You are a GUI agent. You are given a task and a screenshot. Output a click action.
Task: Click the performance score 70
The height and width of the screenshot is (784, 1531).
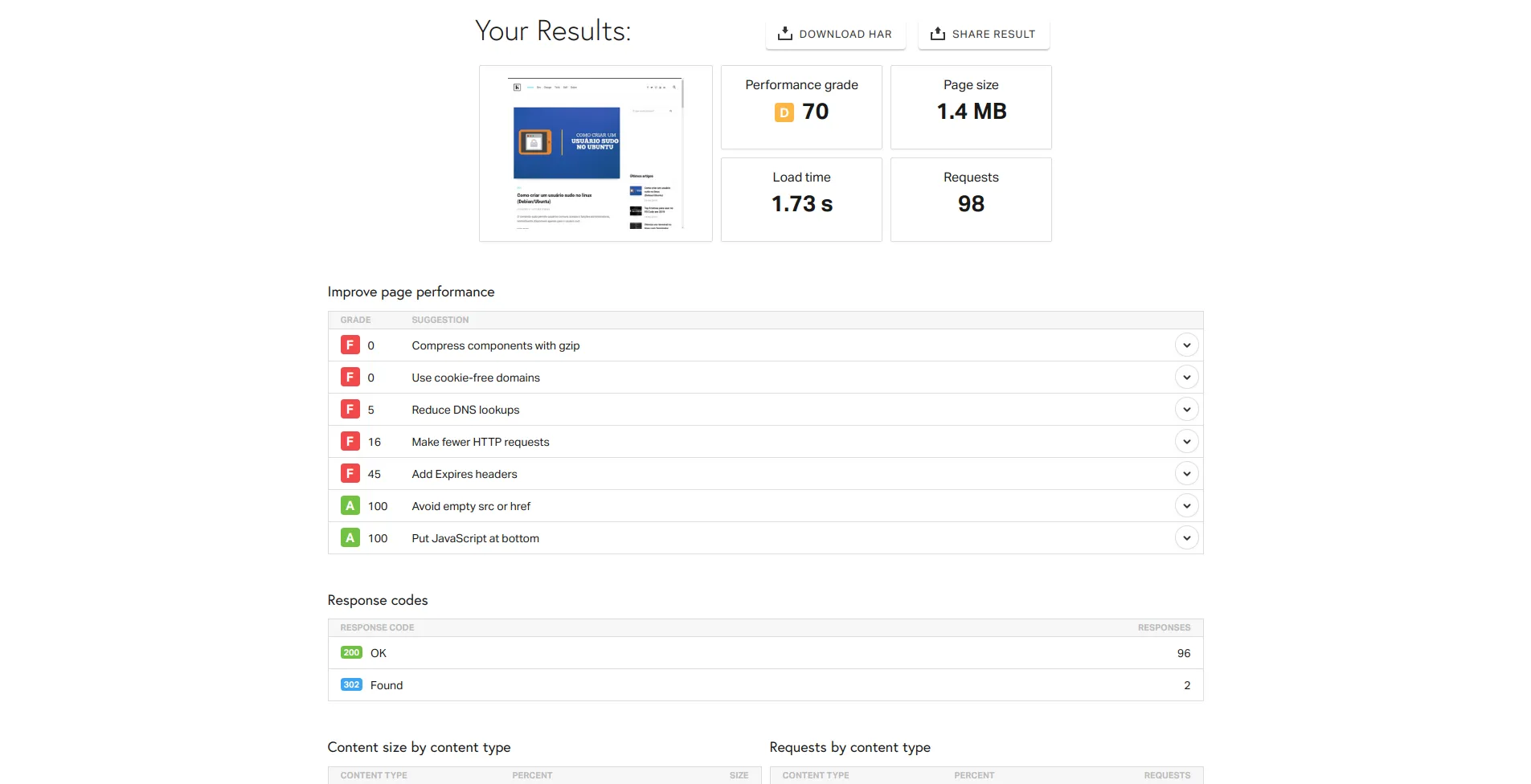click(816, 112)
